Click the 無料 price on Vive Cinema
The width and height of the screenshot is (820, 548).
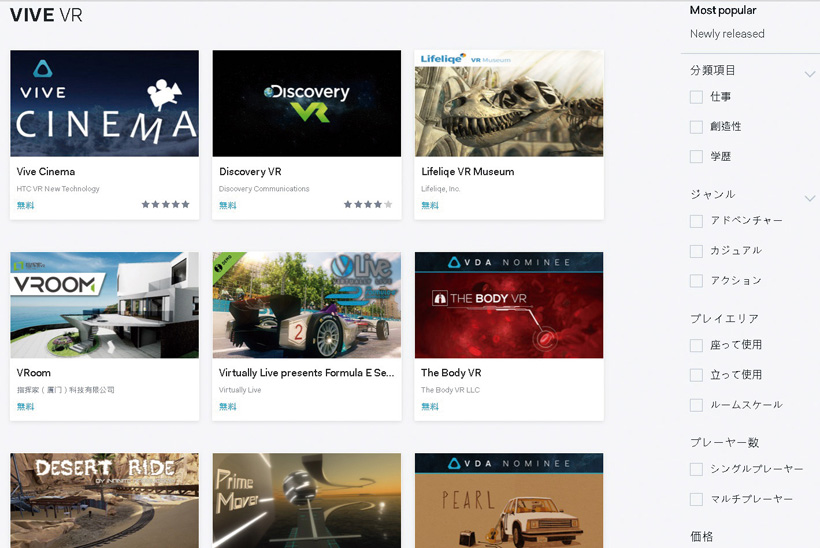[x=25, y=206]
